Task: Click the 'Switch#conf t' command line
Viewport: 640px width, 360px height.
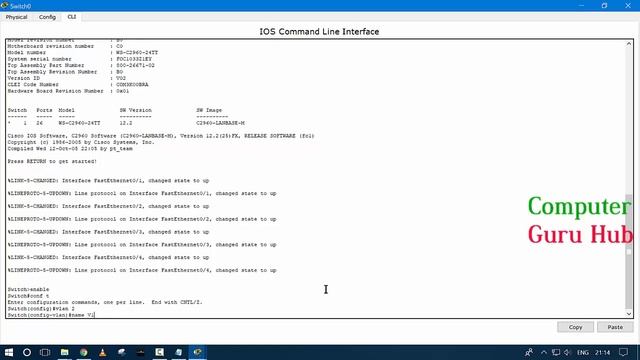Action: [x=28, y=296]
